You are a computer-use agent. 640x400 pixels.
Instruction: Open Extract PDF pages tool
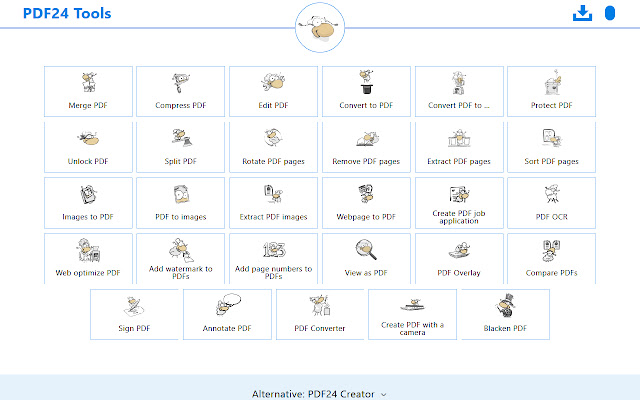tap(459, 147)
